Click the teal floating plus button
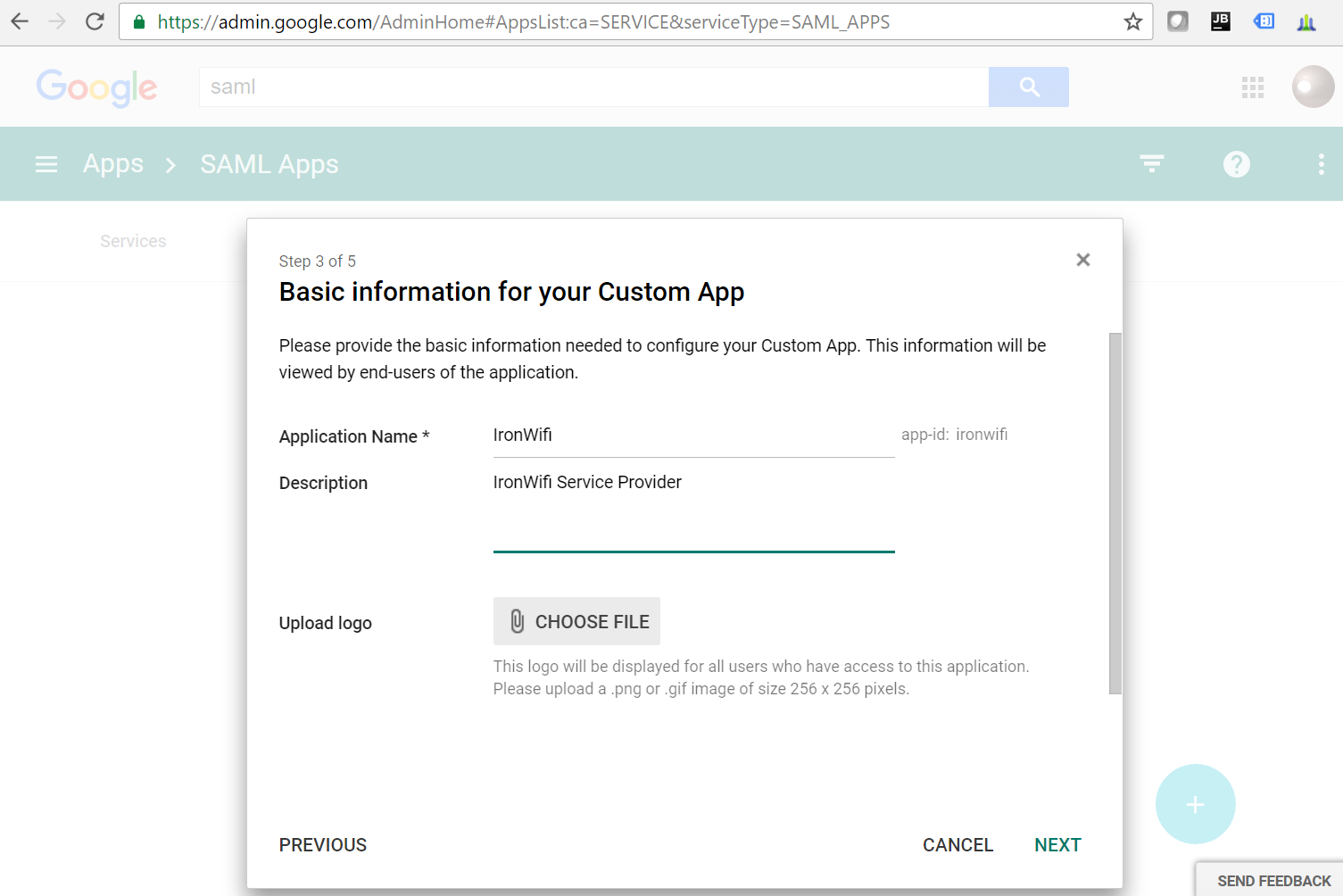This screenshot has width=1343, height=896. click(1195, 803)
